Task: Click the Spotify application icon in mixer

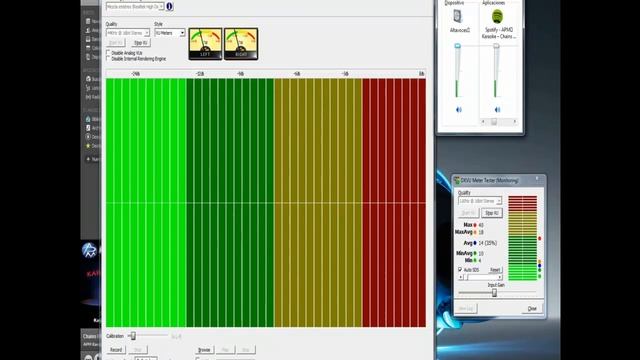Action: pyautogui.click(x=497, y=17)
